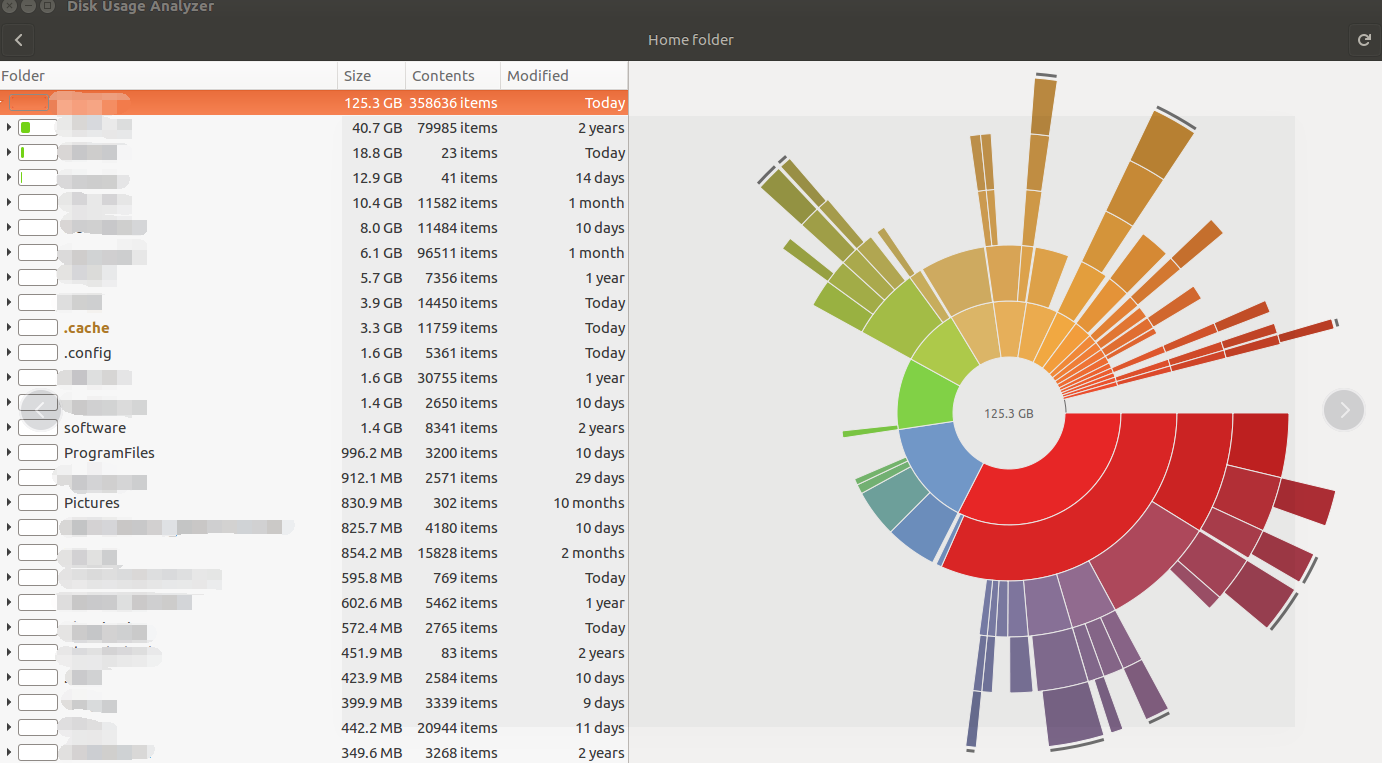The height and width of the screenshot is (763, 1382).
Task: Expand the software folder
Action: 8,427
